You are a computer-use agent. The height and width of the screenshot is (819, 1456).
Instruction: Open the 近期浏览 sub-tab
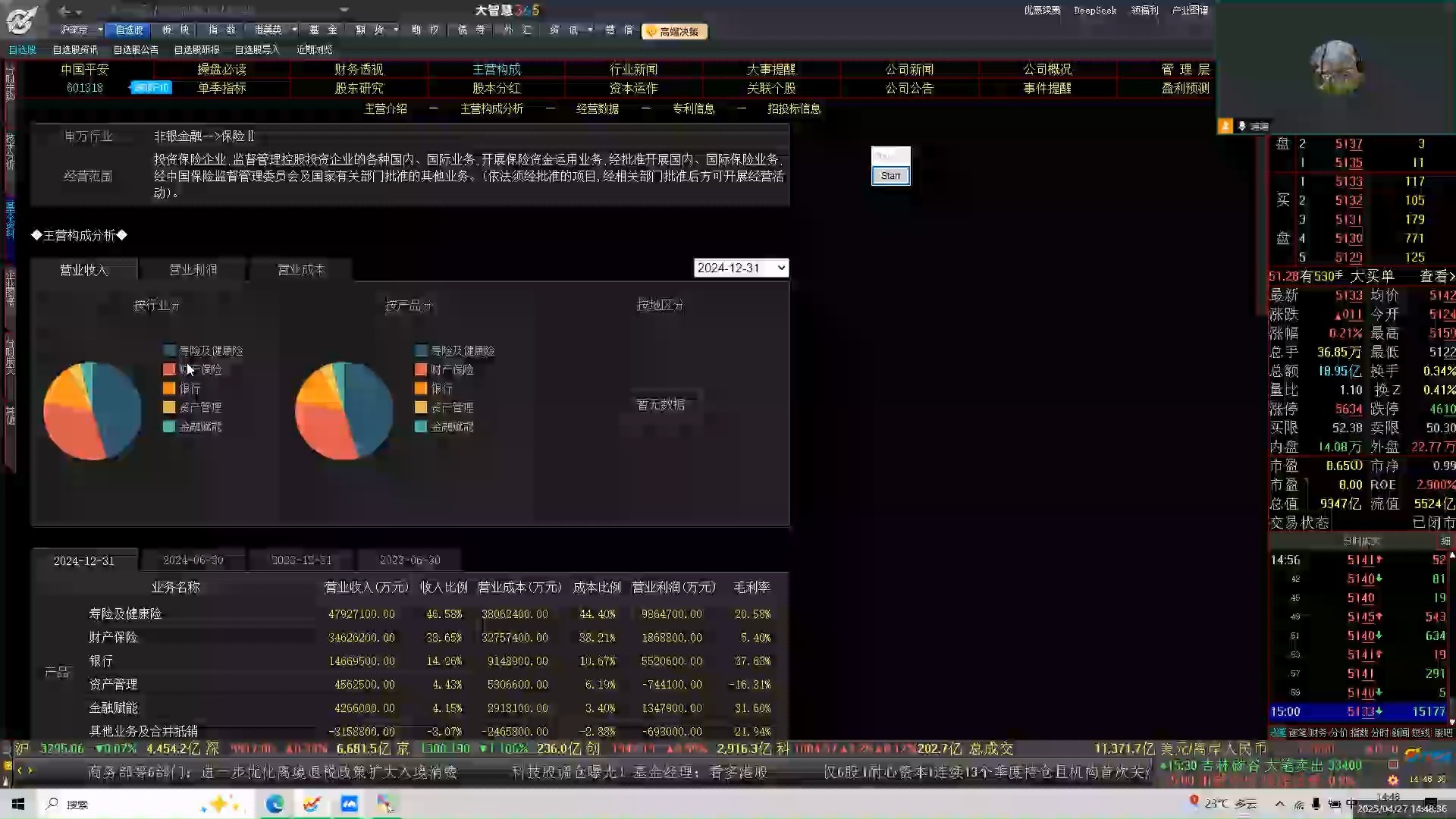pos(314,50)
